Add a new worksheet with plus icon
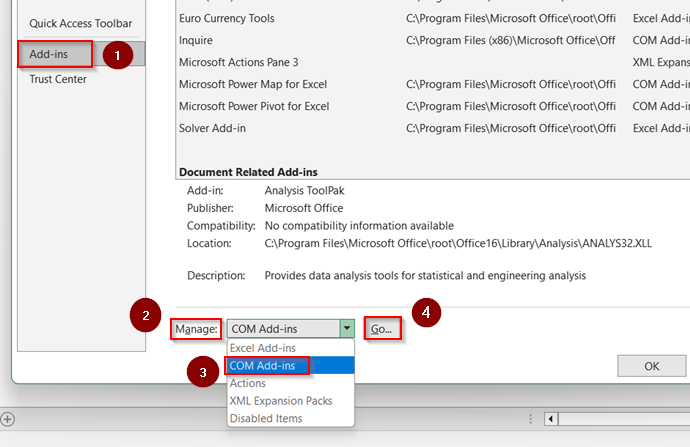The width and height of the screenshot is (690, 447). tap(7, 419)
